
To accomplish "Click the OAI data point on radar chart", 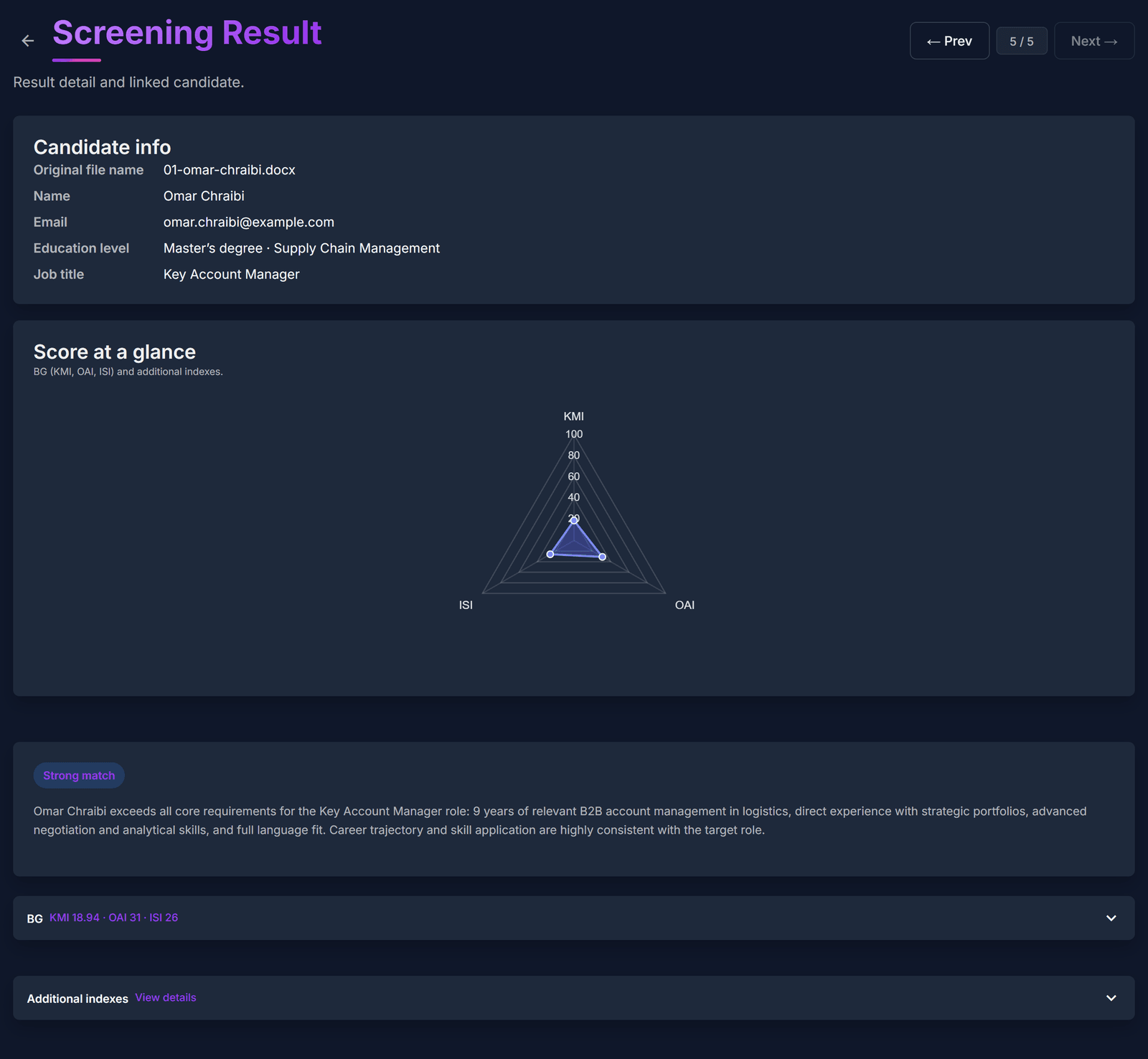I will pyautogui.click(x=602, y=557).
